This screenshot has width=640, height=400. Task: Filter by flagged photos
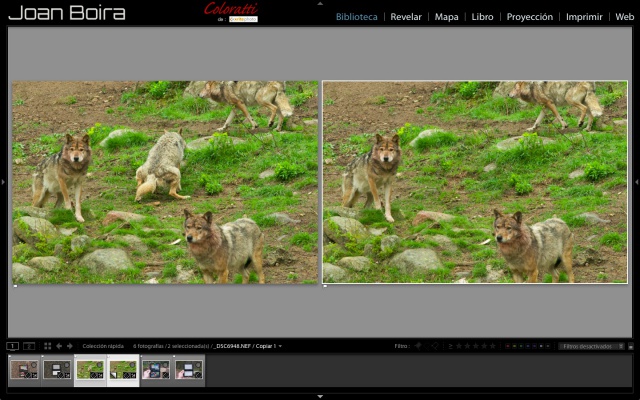click(x=418, y=346)
